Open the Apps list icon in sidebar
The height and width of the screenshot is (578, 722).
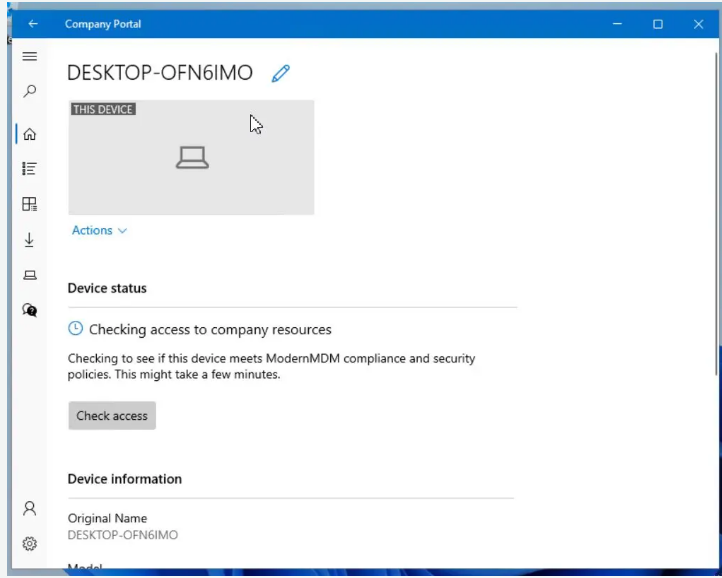tap(29, 169)
